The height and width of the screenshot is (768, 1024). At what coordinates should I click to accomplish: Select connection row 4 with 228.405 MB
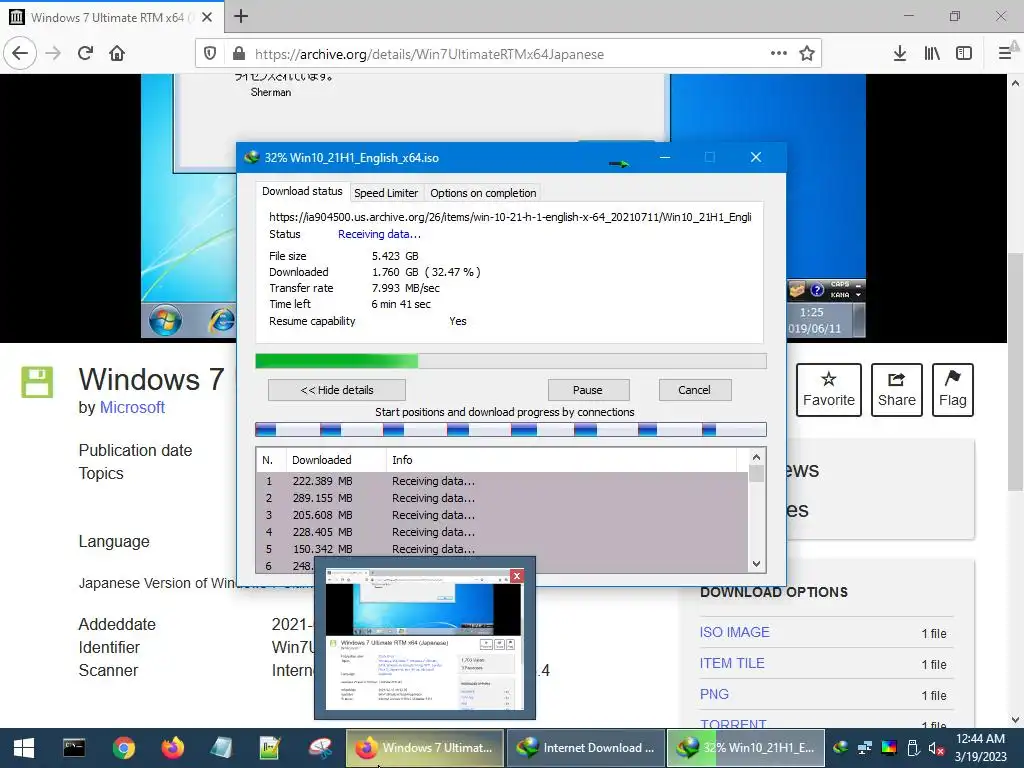tap(502, 532)
